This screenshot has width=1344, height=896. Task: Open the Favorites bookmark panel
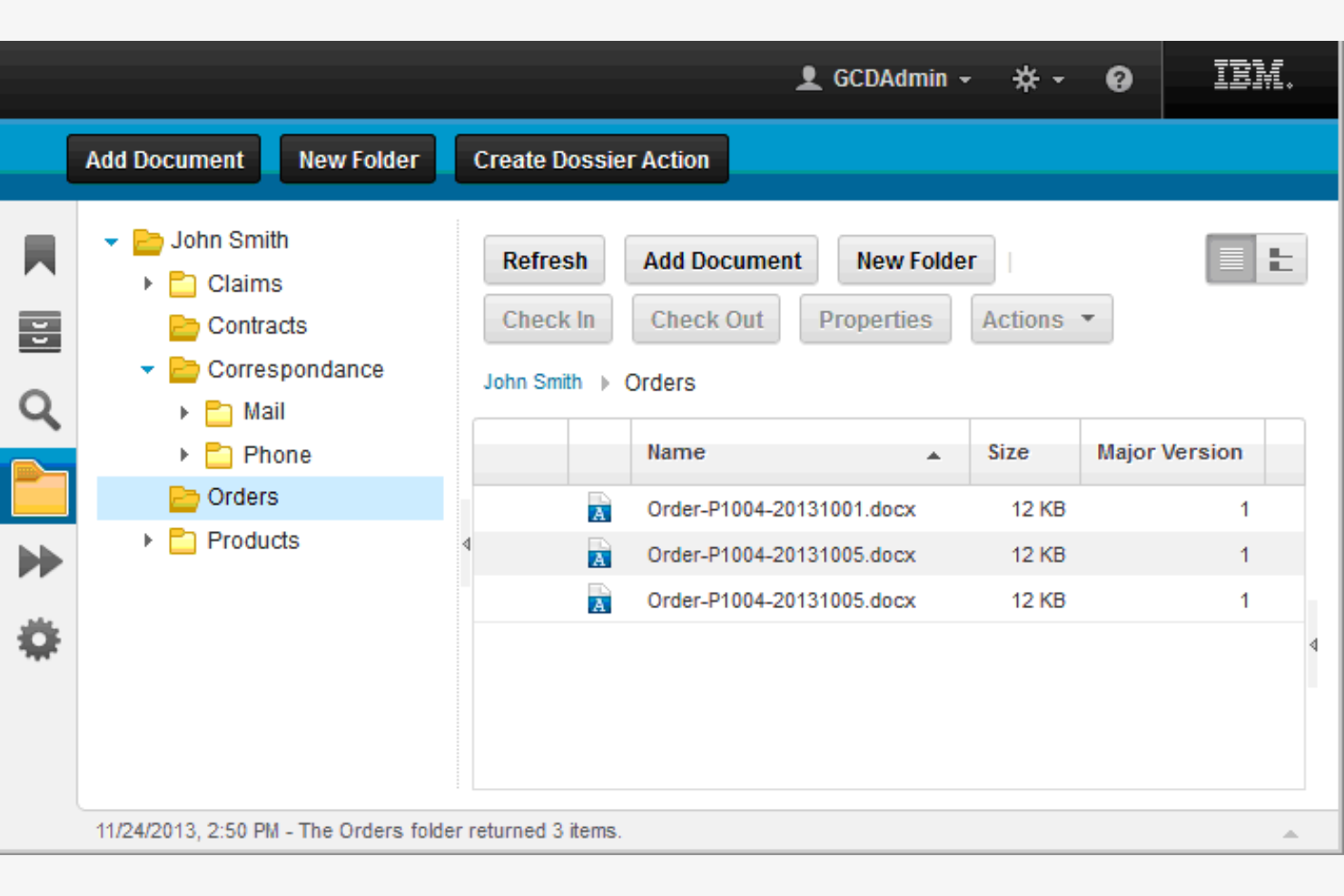click(38, 255)
